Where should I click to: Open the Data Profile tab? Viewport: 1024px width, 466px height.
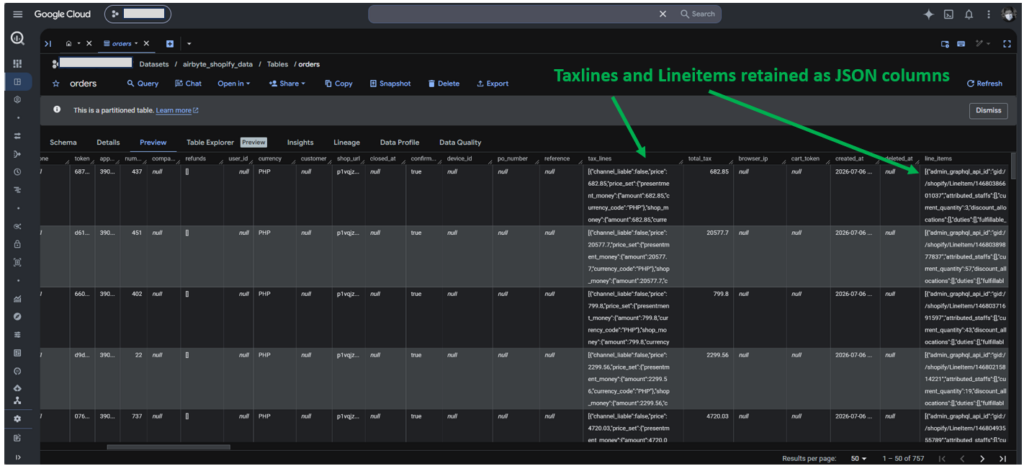point(400,142)
